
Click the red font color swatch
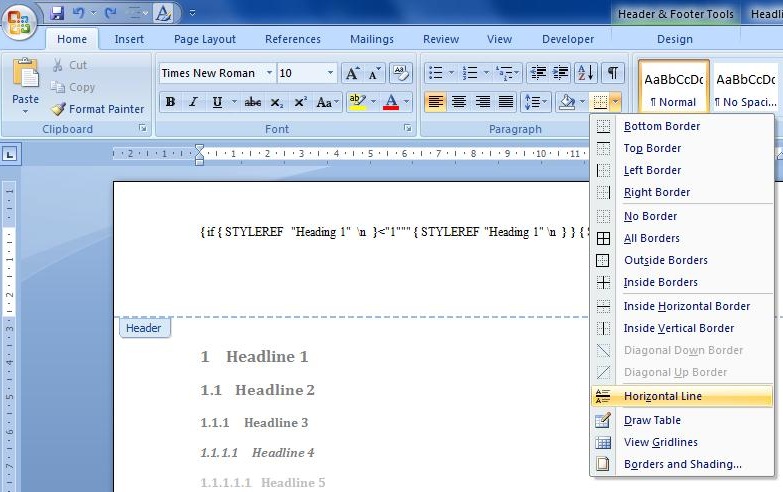click(x=390, y=102)
